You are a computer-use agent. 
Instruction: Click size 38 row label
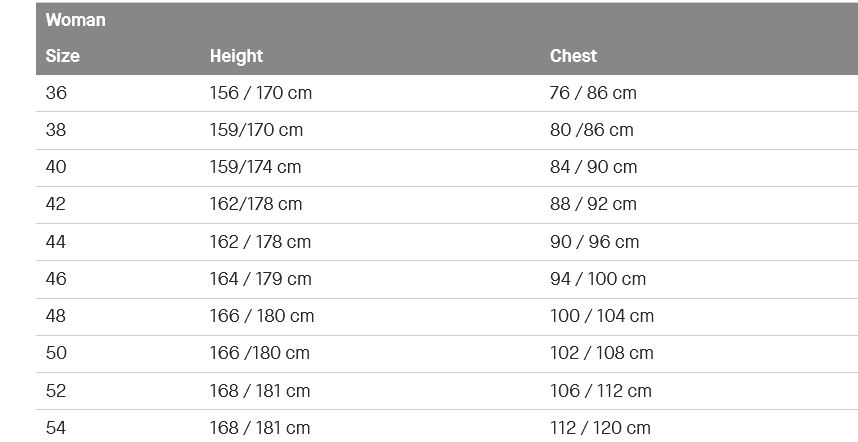[56, 130]
